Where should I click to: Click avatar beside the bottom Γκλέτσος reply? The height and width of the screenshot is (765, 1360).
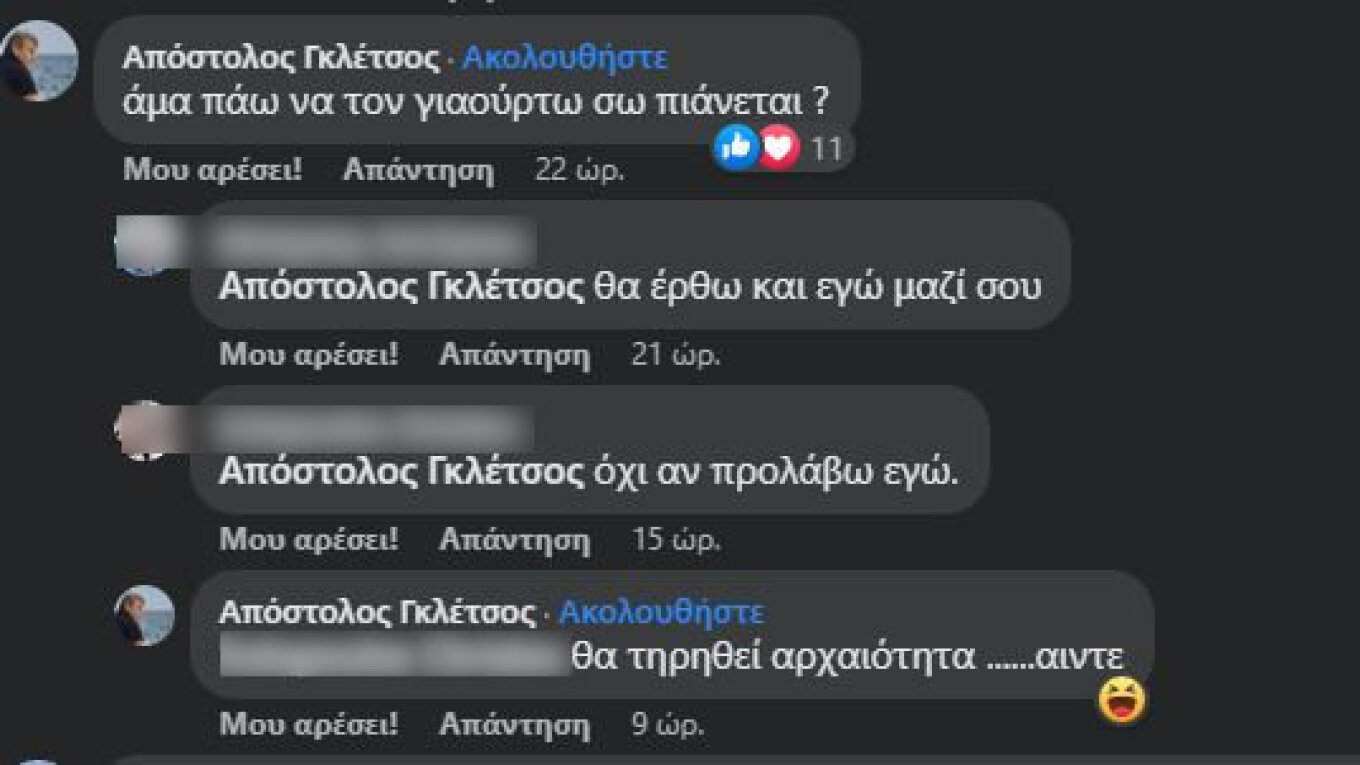(144, 615)
